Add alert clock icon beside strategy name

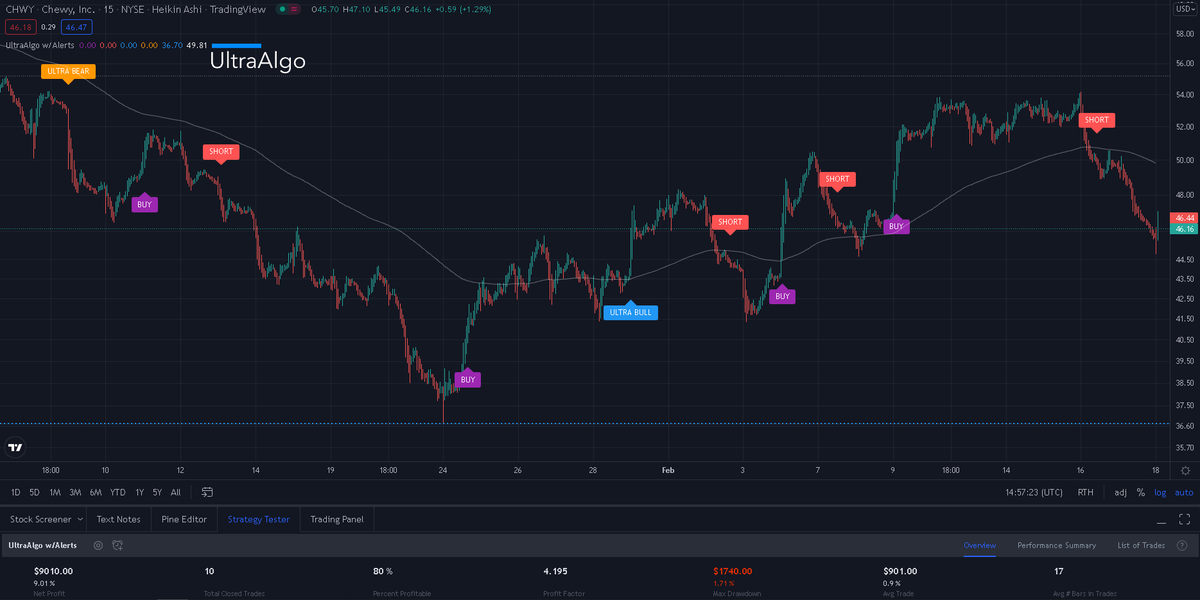[118, 545]
